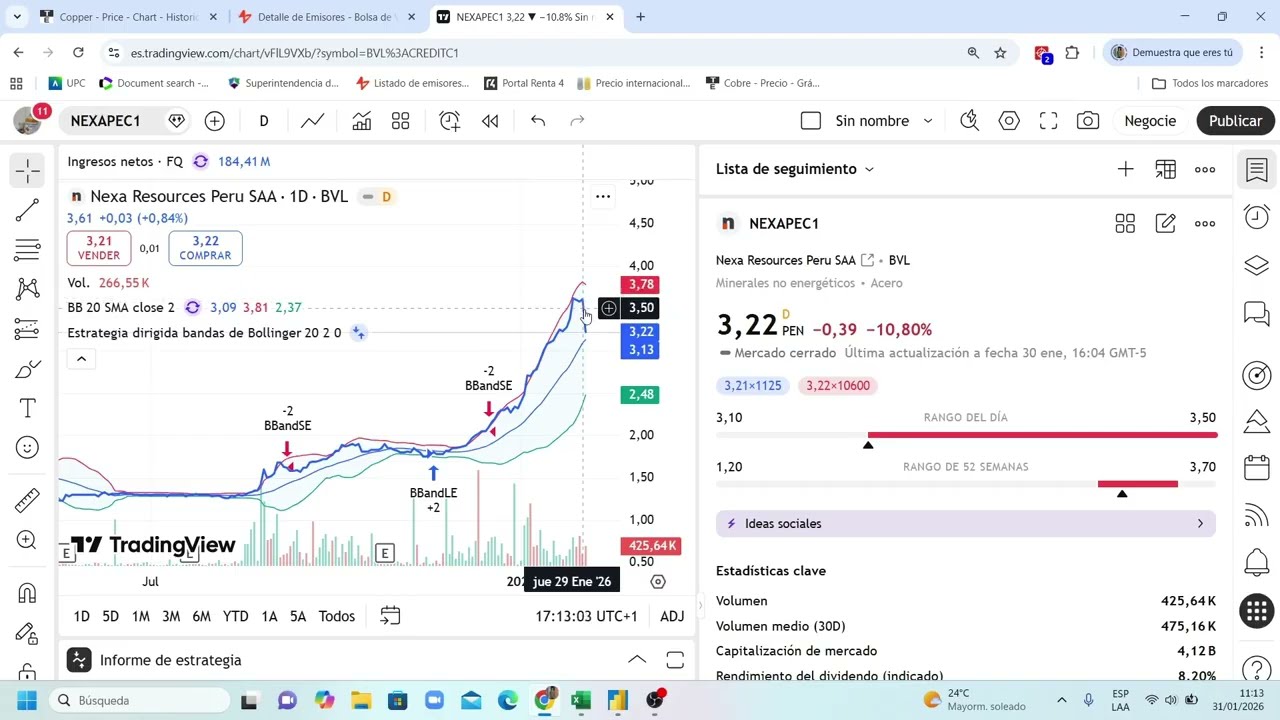This screenshot has width=1280, height=720.
Task: Toggle the layout select square checkbox
Action: 811,121
